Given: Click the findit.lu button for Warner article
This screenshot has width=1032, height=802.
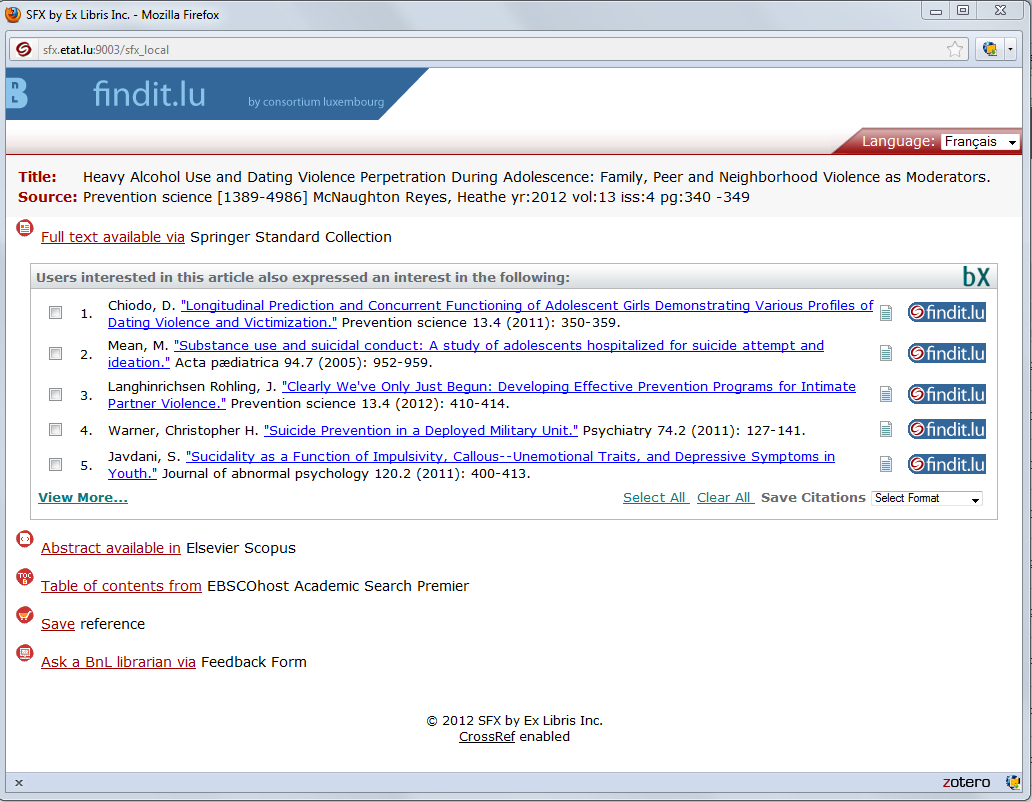Looking at the screenshot, I should (x=946, y=429).
